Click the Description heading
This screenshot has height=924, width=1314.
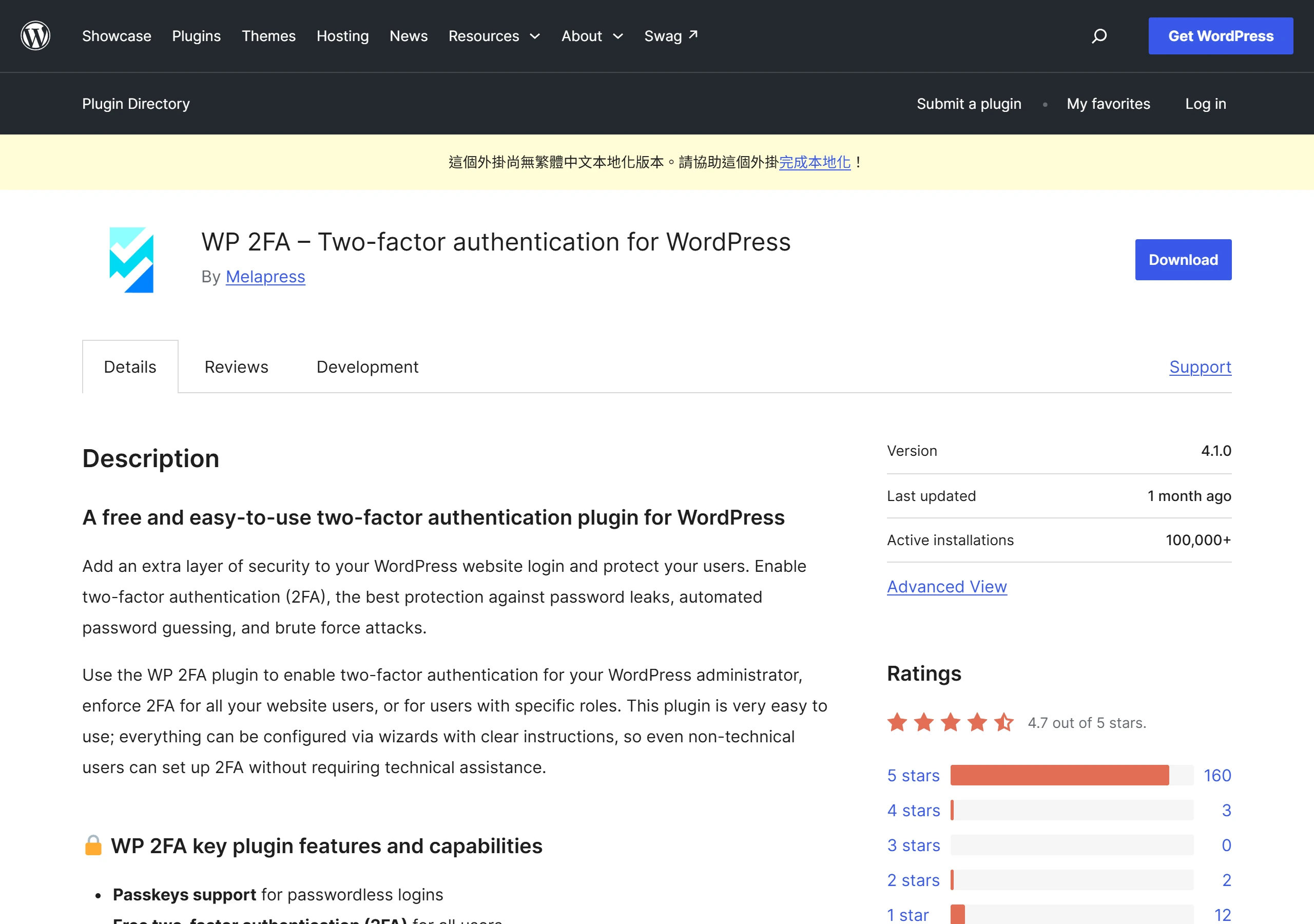150,458
